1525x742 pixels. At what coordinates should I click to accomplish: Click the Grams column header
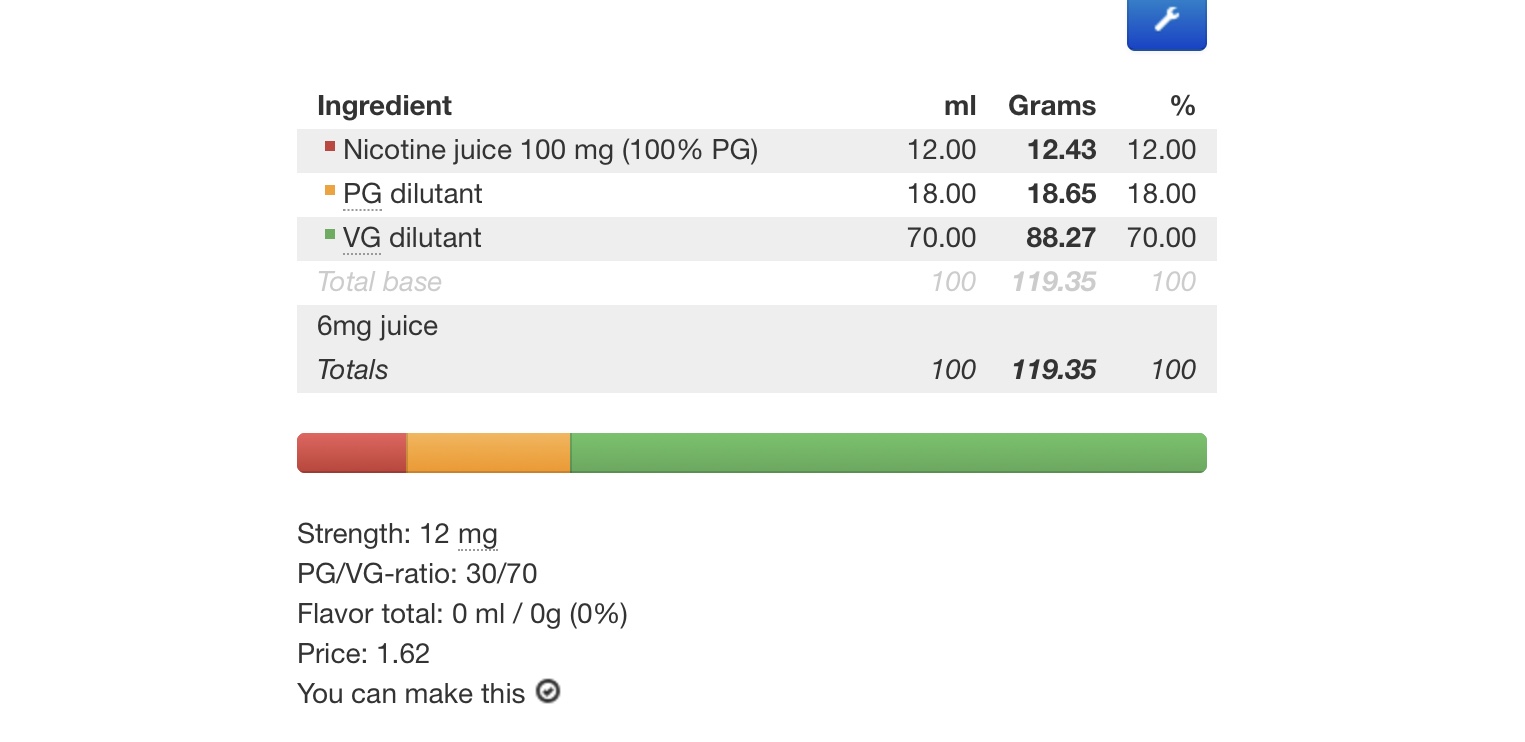1052,106
